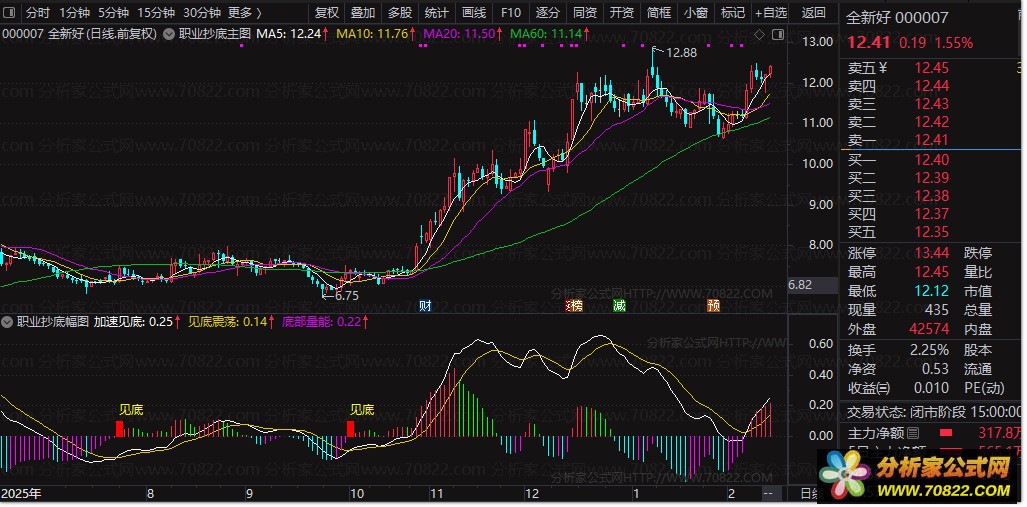The image size is (1027, 507).
Task: Click the ¥ icon beside 卖五
Action: click(882, 67)
